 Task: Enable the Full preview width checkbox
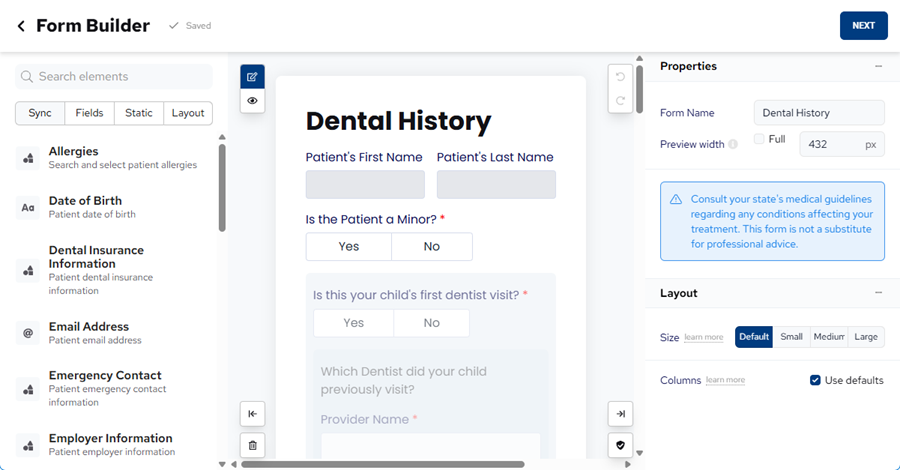click(759, 139)
